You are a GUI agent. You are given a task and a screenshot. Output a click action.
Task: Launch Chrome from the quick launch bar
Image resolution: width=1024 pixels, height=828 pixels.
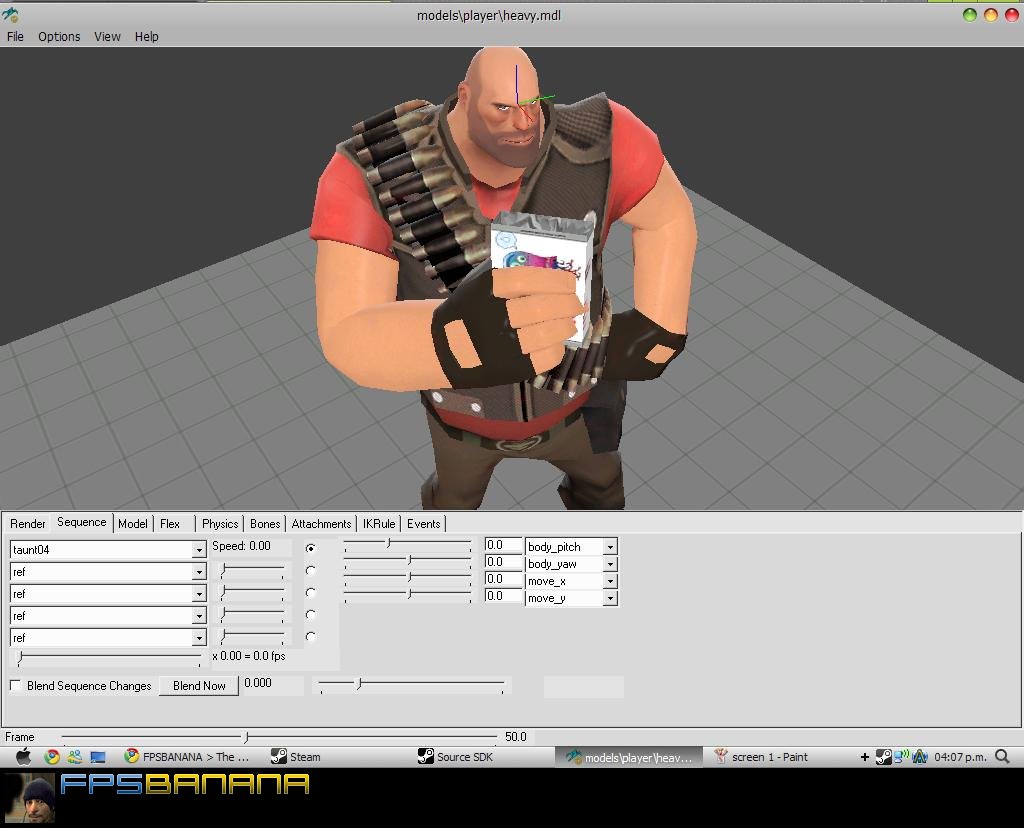tap(52, 757)
